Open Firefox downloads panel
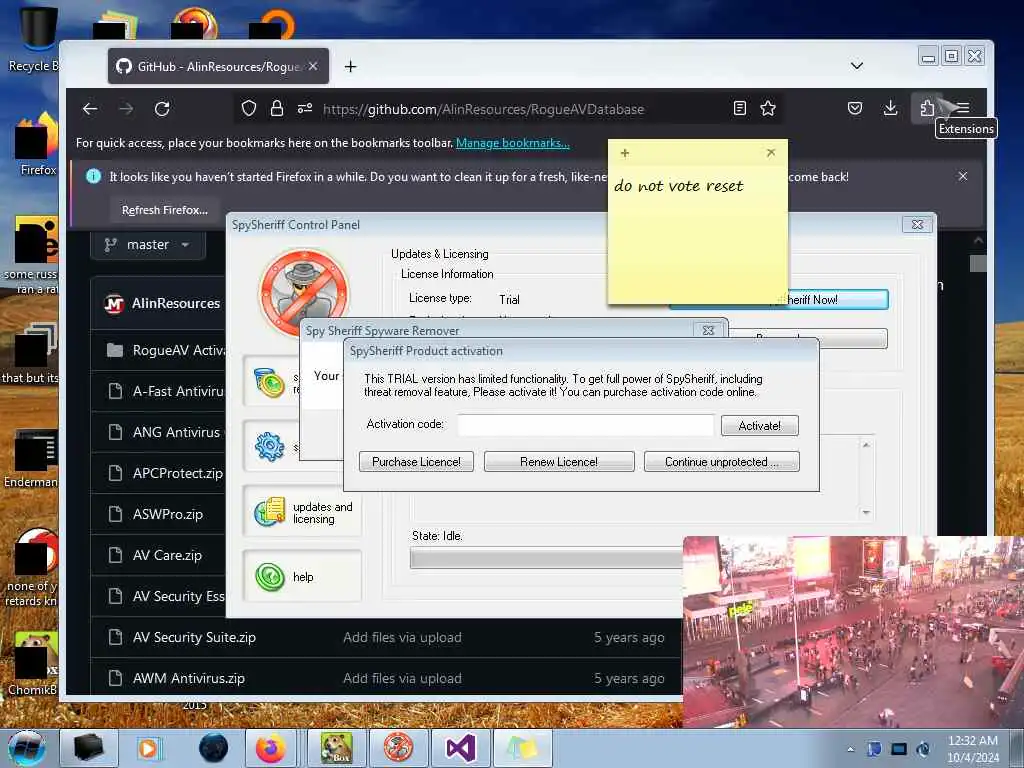The height and width of the screenshot is (768, 1024). coord(890,108)
